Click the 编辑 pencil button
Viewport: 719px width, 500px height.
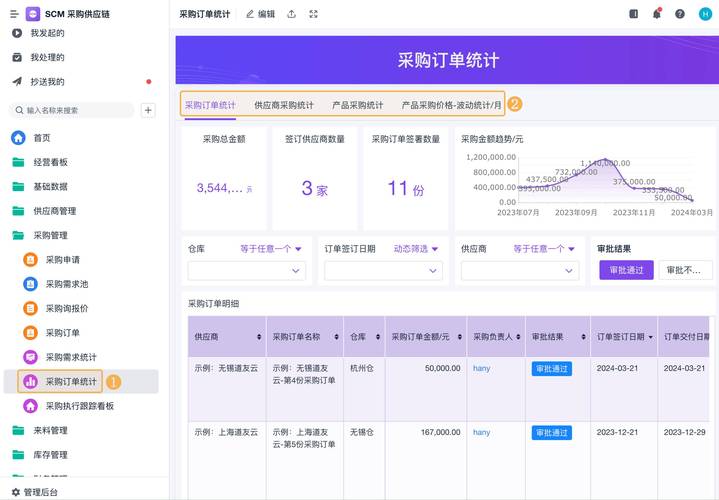[260, 14]
